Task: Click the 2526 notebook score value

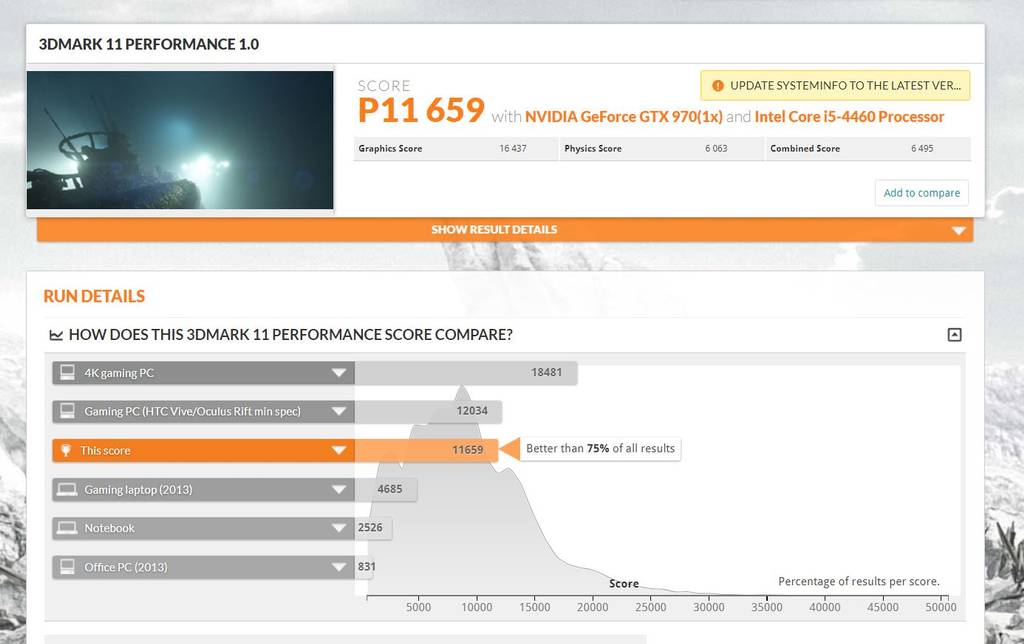Action: coord(370,527)
